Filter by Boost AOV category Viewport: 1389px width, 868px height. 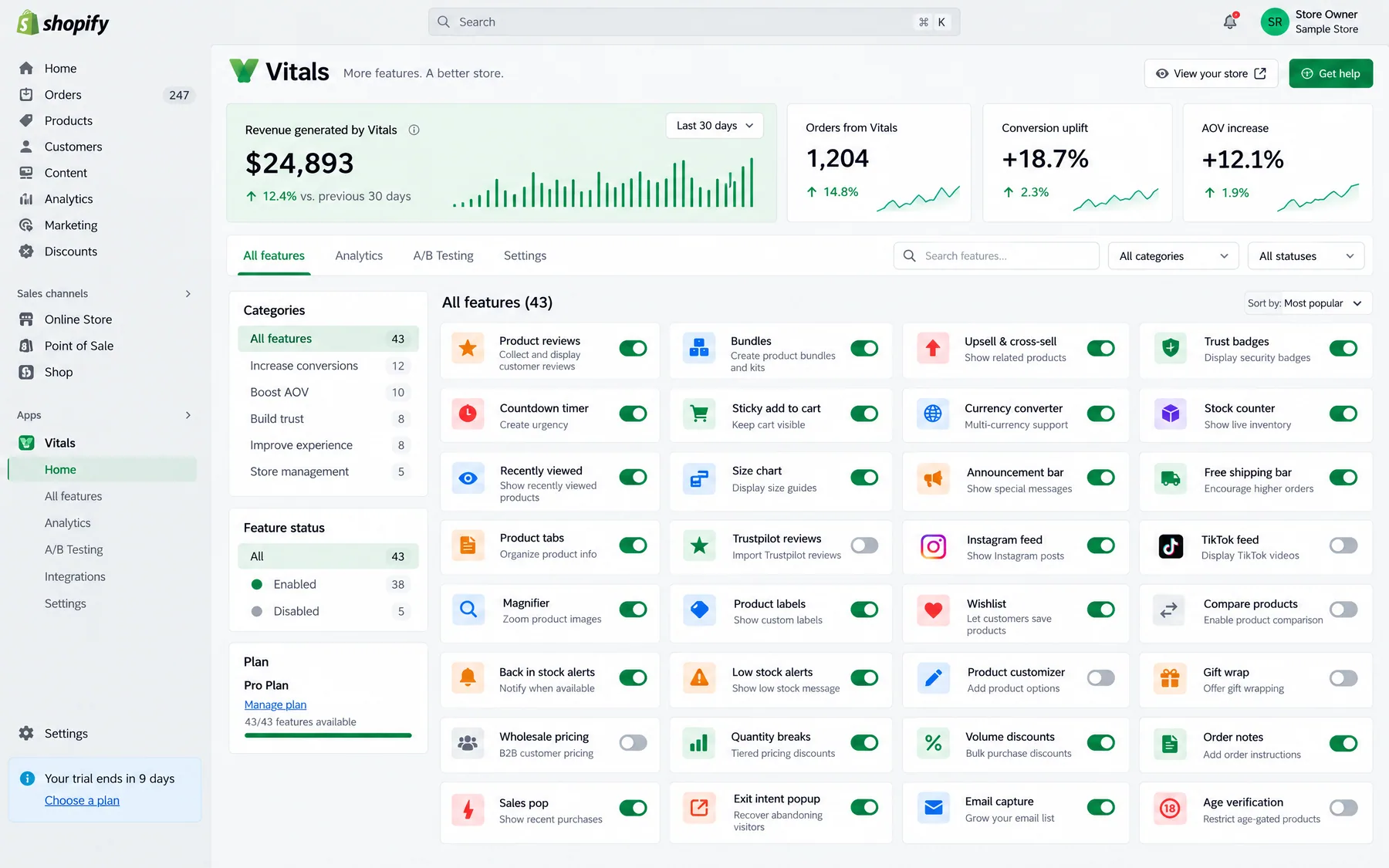coord(328,393)
